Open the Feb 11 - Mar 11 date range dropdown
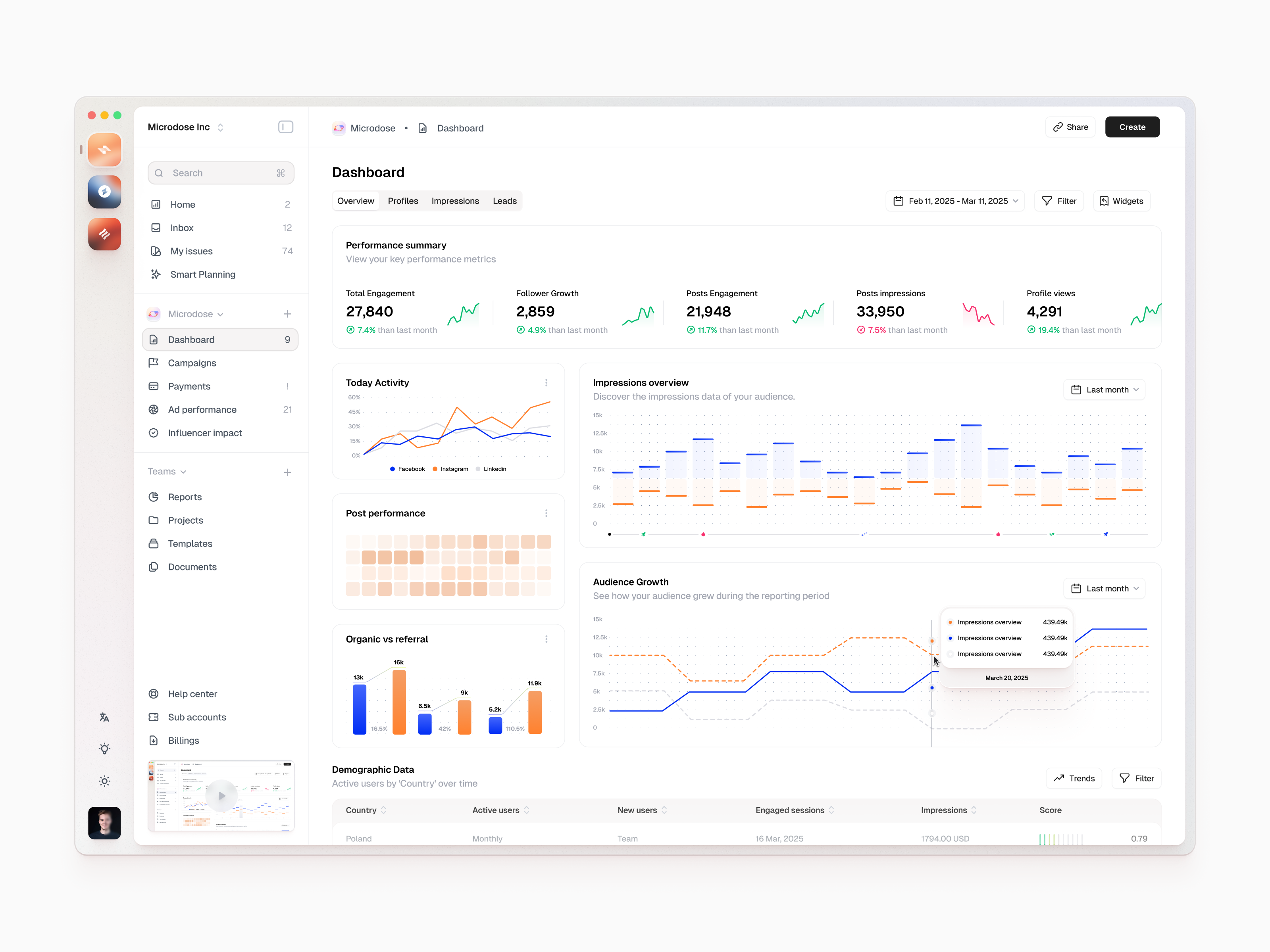1270x952 pixels. [x=955, y=201]
